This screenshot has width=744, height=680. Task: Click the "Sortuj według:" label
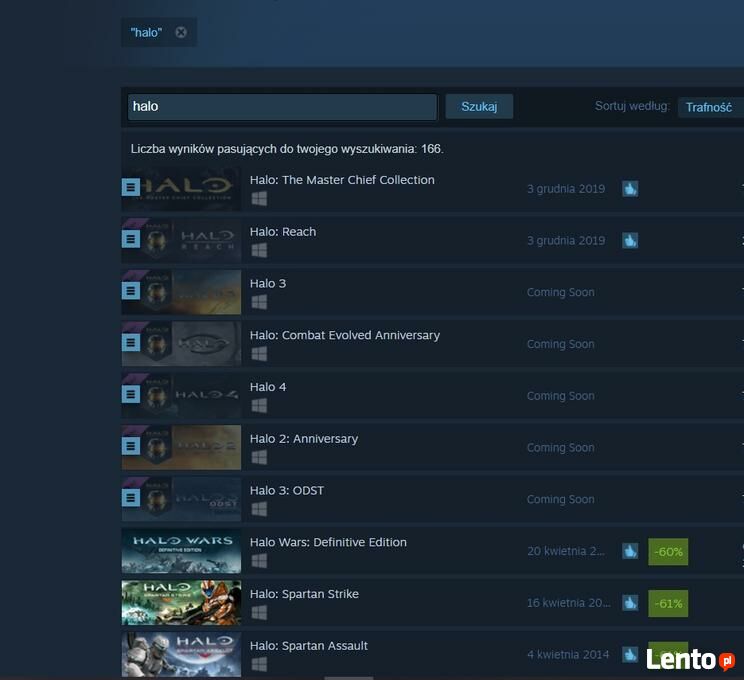(632, 106)
